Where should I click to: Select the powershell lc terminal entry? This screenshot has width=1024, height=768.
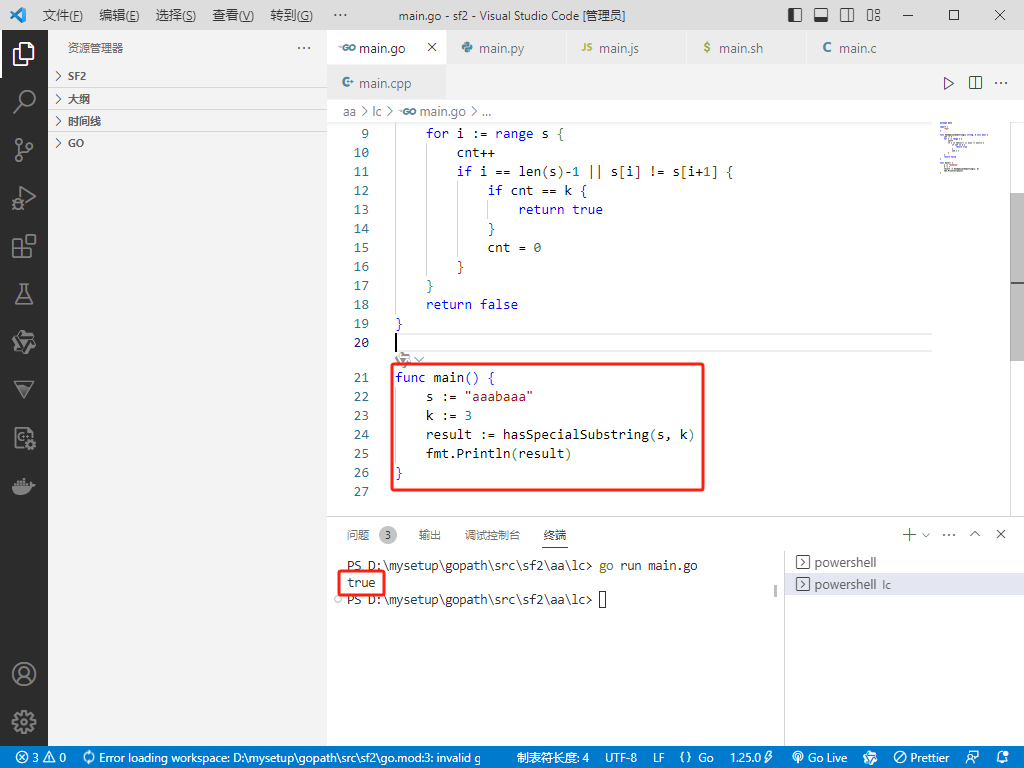tap(904, 584)
